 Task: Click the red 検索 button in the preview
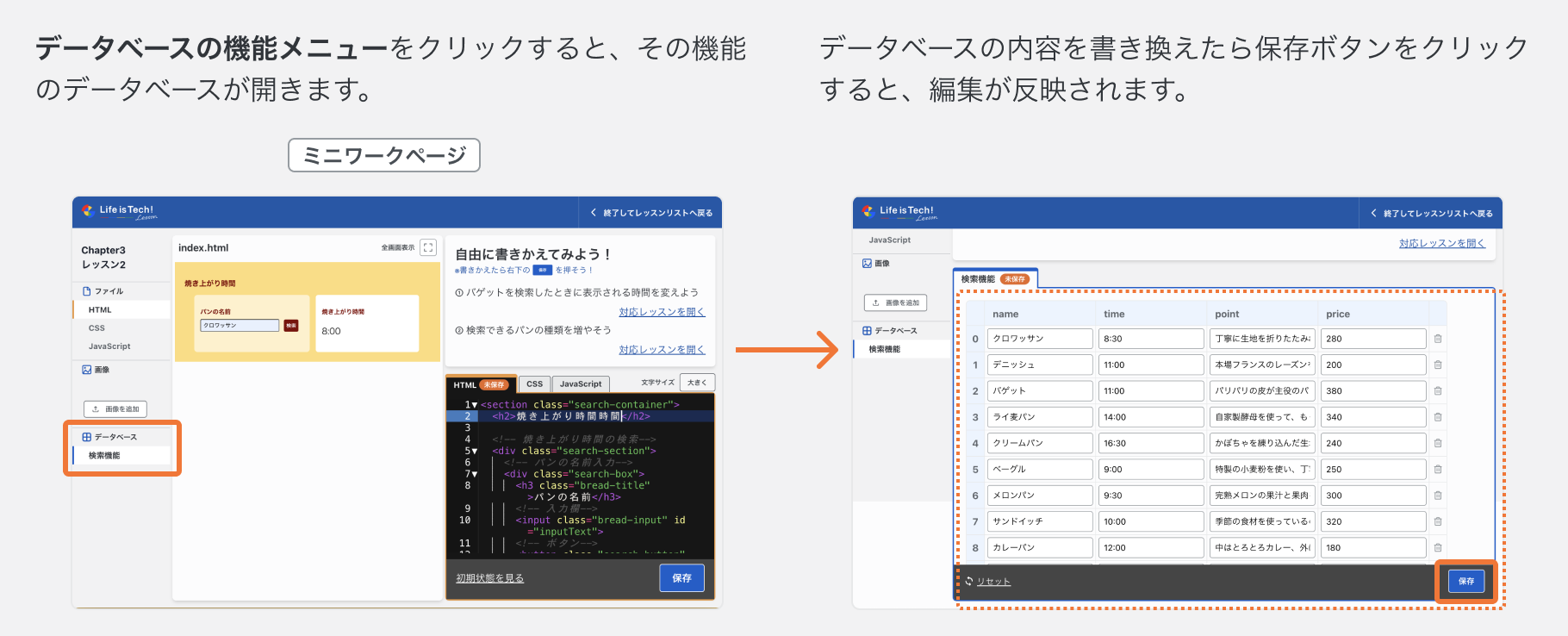coord(291,326)
